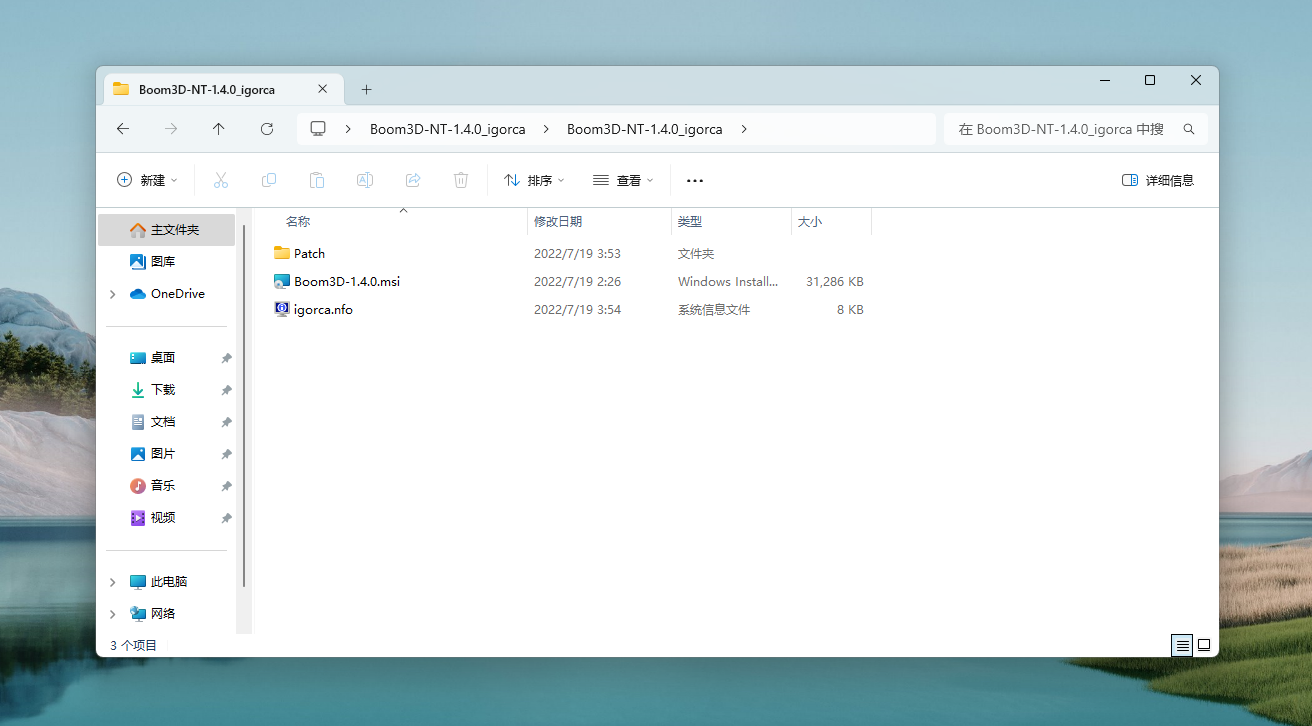Click the Delete trash icon
This screenshot has width=1312, height=726.
461,180
